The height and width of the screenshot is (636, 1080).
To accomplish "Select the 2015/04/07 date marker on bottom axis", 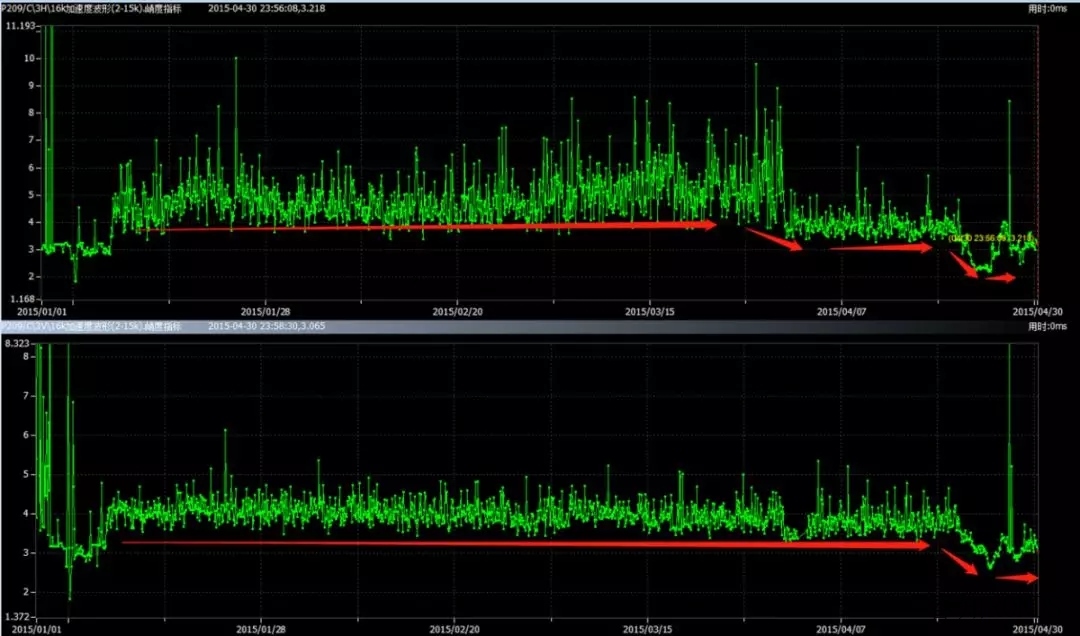I will 843,630.
